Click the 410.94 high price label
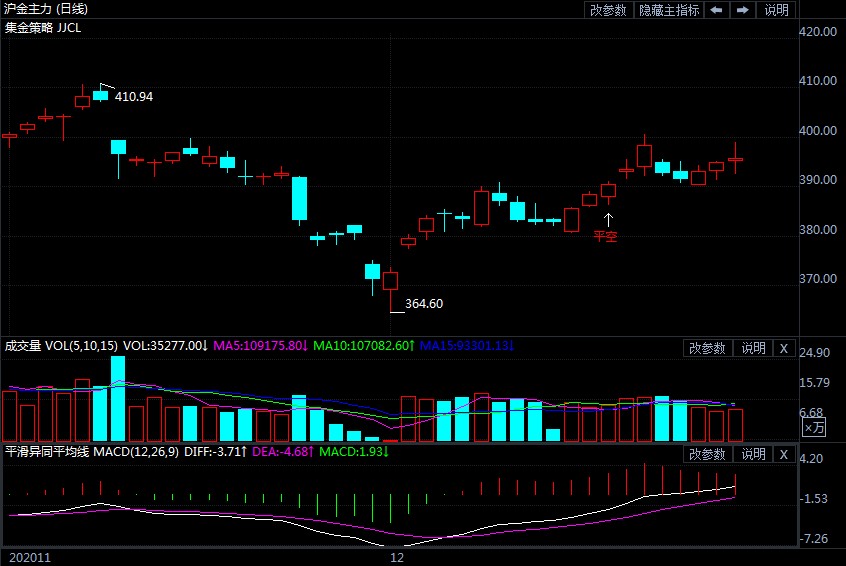This screenshot has height=566, width=846. coord(134,97)
